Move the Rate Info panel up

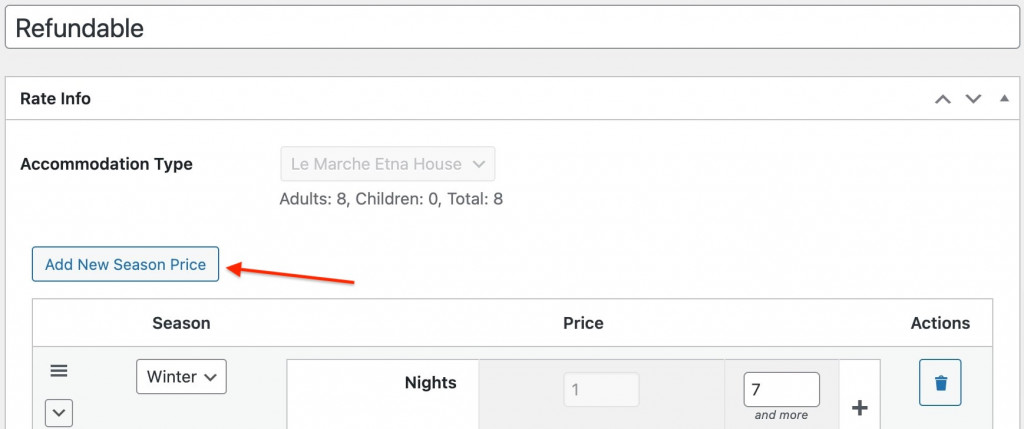pos(942,99)
